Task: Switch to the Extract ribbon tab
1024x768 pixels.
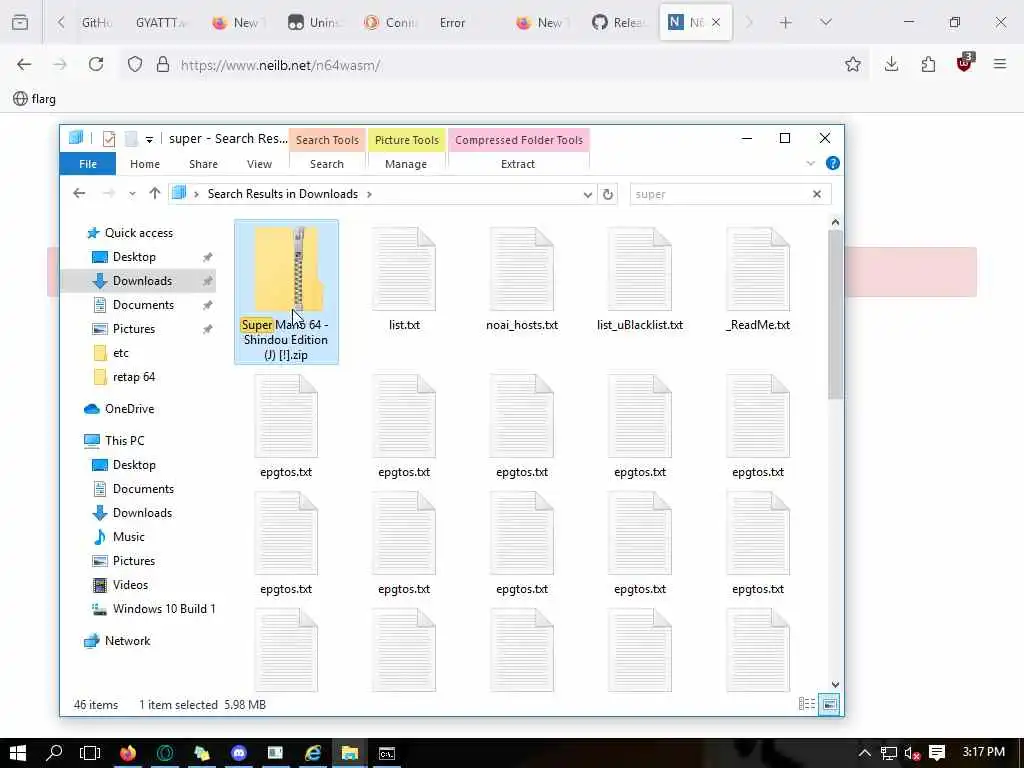Action: click(x=518, y=164)
